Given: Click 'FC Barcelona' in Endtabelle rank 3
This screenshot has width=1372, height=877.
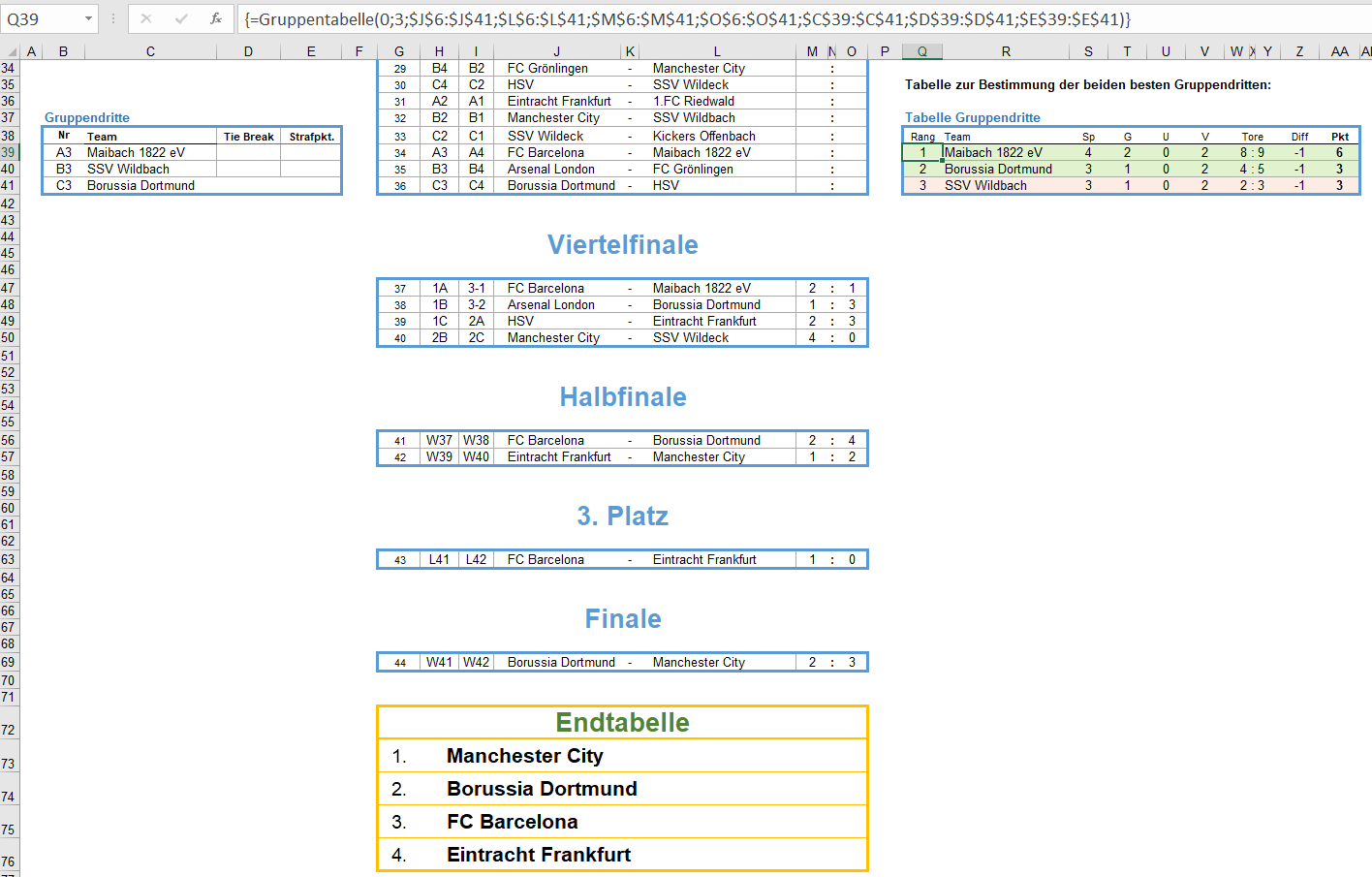Looking at the screenshot, I should [x=513, y=822].
